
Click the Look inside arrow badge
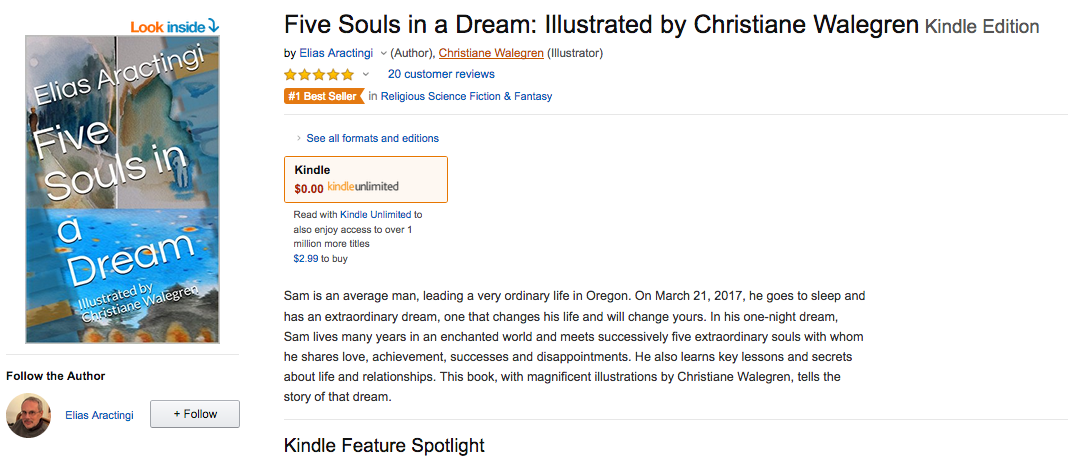[x=174, y=25]
